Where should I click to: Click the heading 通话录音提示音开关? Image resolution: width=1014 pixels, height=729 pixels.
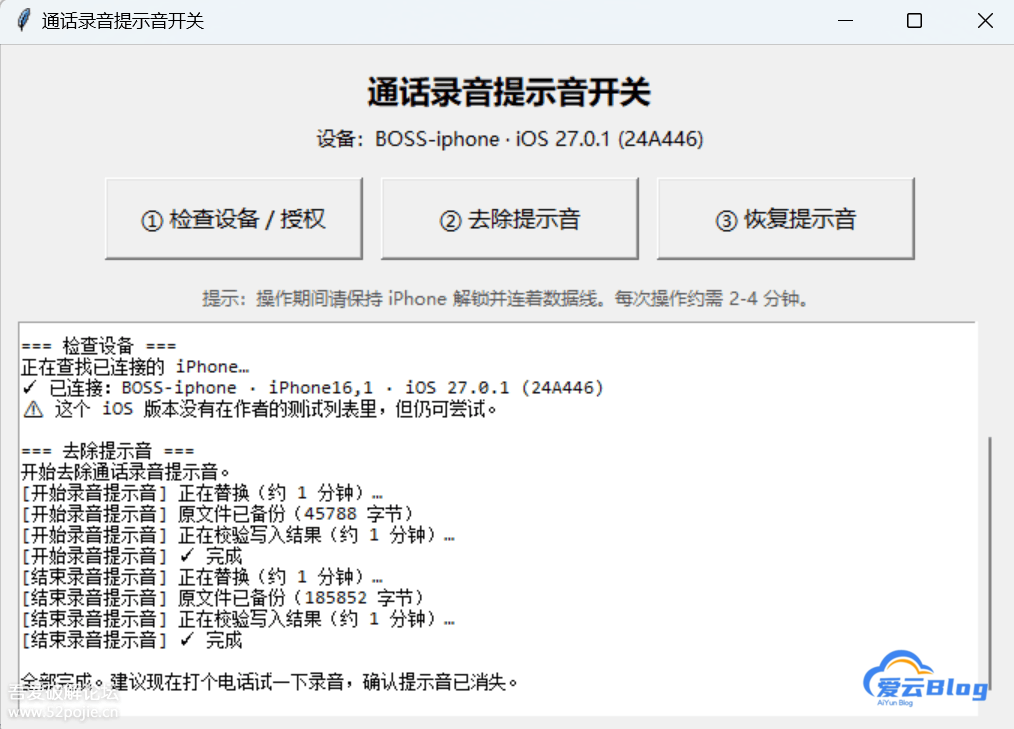tap(509, 91)
